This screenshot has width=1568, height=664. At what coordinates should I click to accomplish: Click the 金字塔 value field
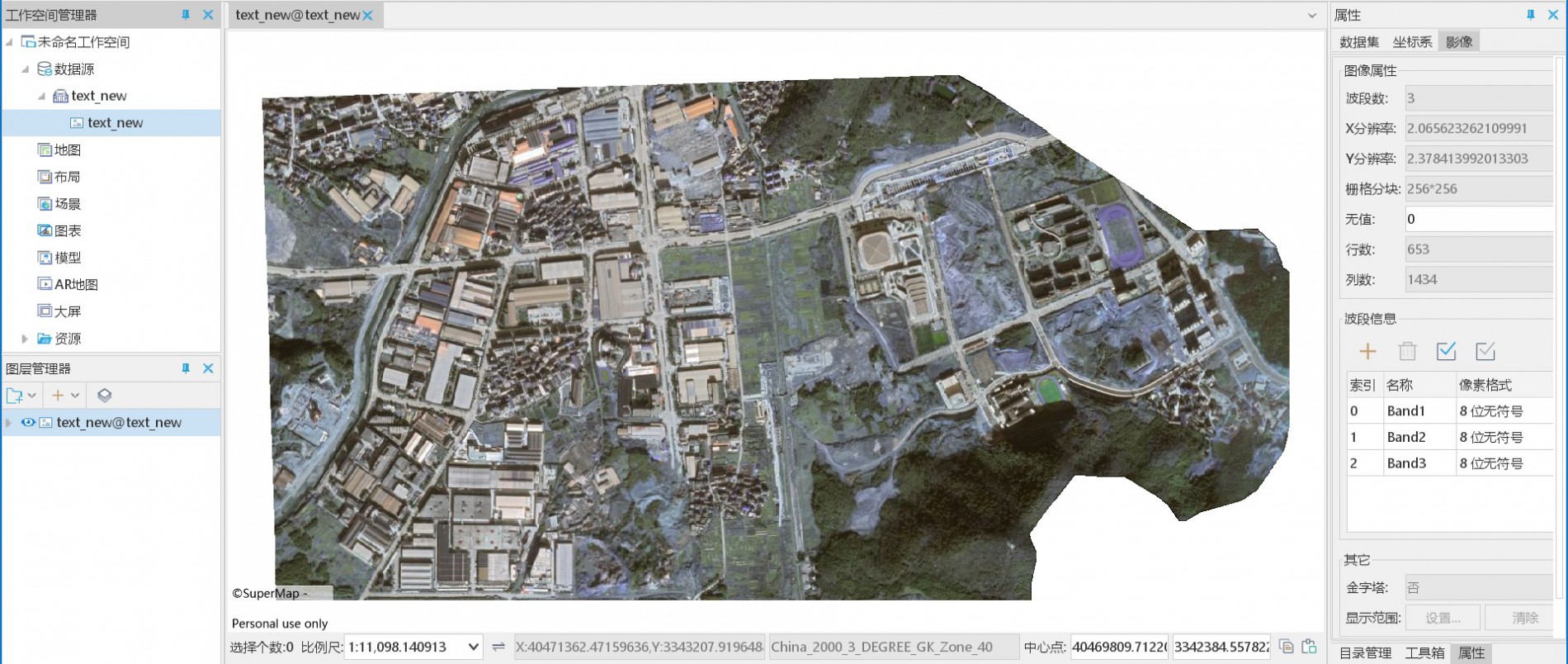(x=1479, y=587)
